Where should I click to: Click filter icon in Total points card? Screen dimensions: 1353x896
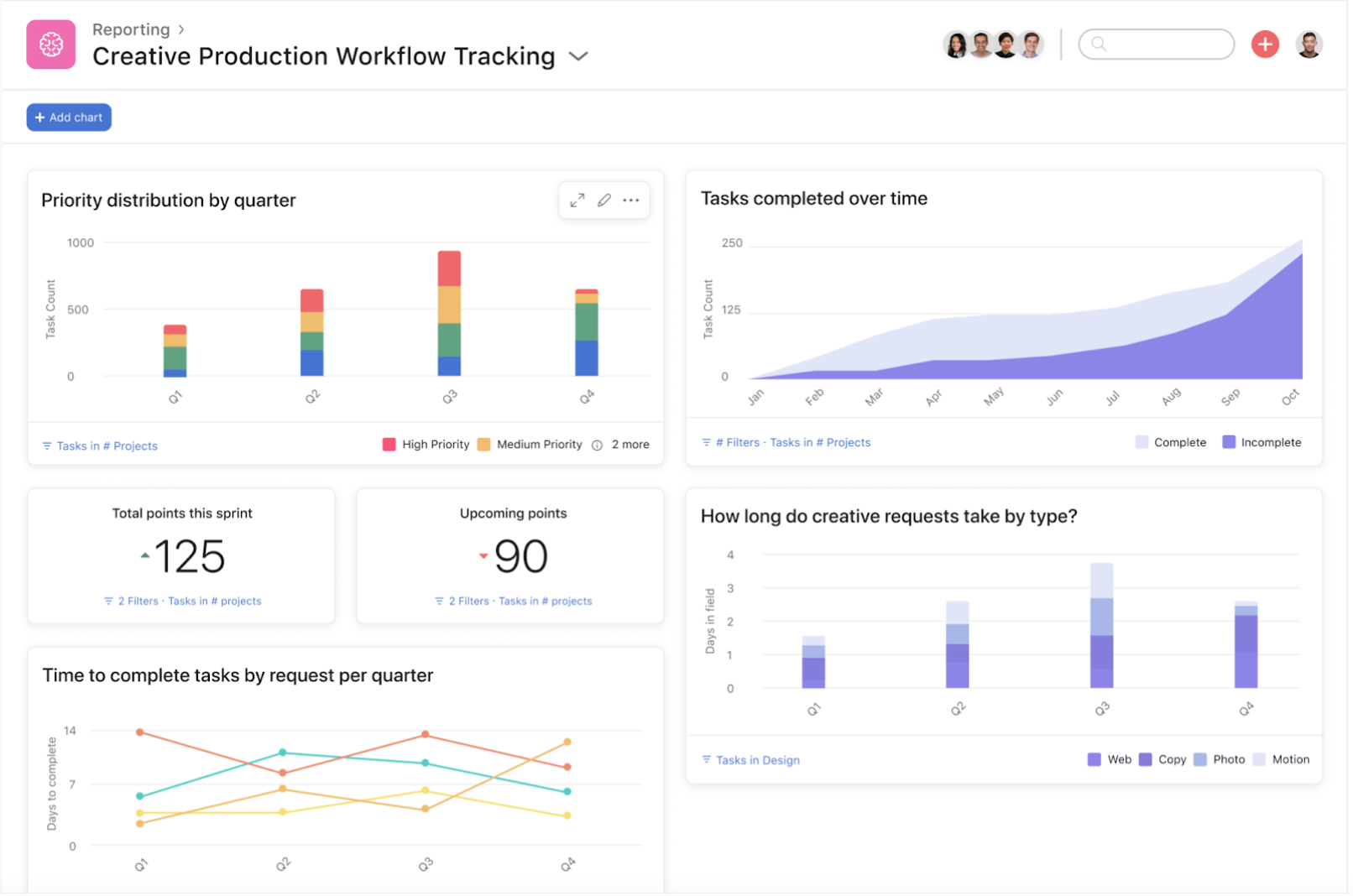pos(108,602)
